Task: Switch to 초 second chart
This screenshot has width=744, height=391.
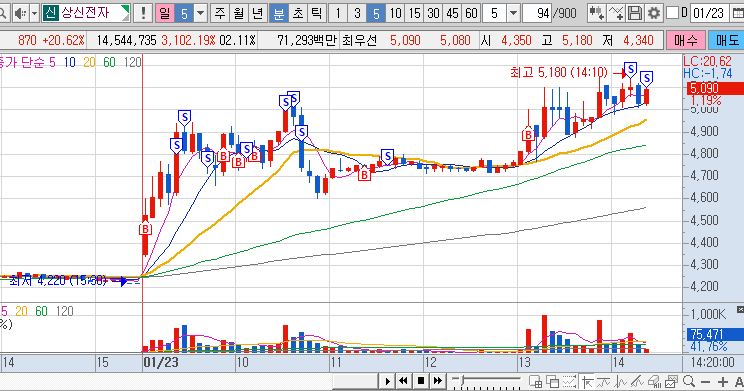Action: (x=298, y=13)
